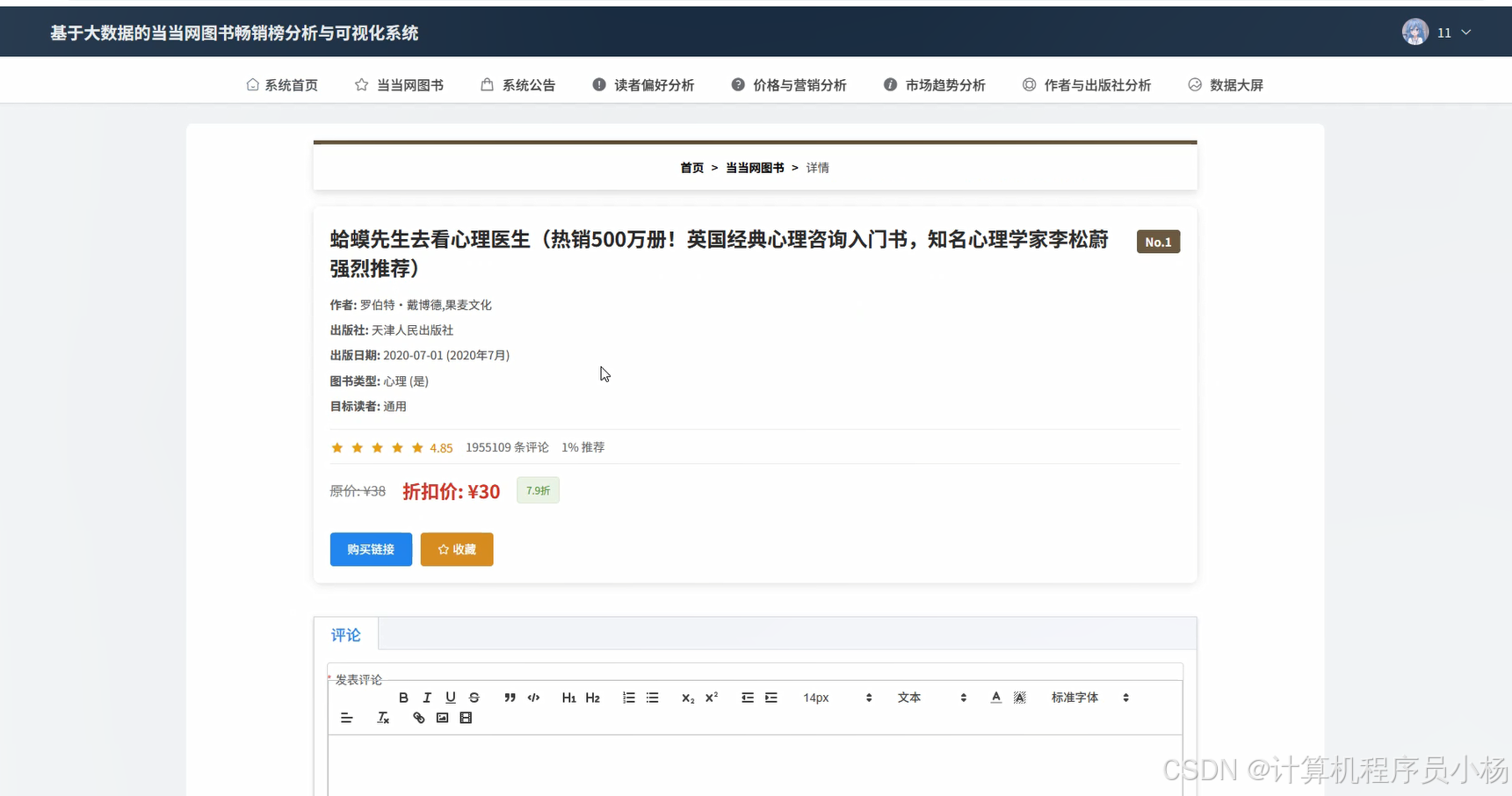This screenshot has height=796, width=1512.
Task: Open the 文本 heading style dropdown
Action: (x=931, y=698)
